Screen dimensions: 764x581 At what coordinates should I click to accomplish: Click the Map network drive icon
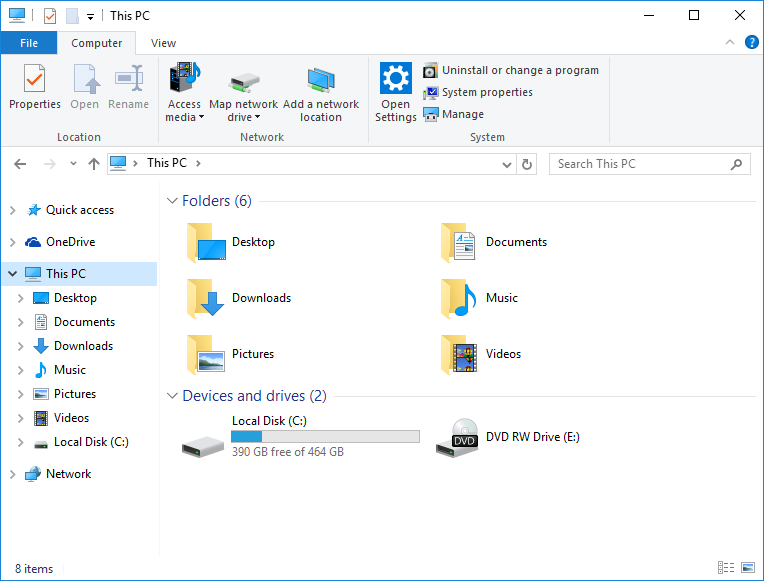243,81
